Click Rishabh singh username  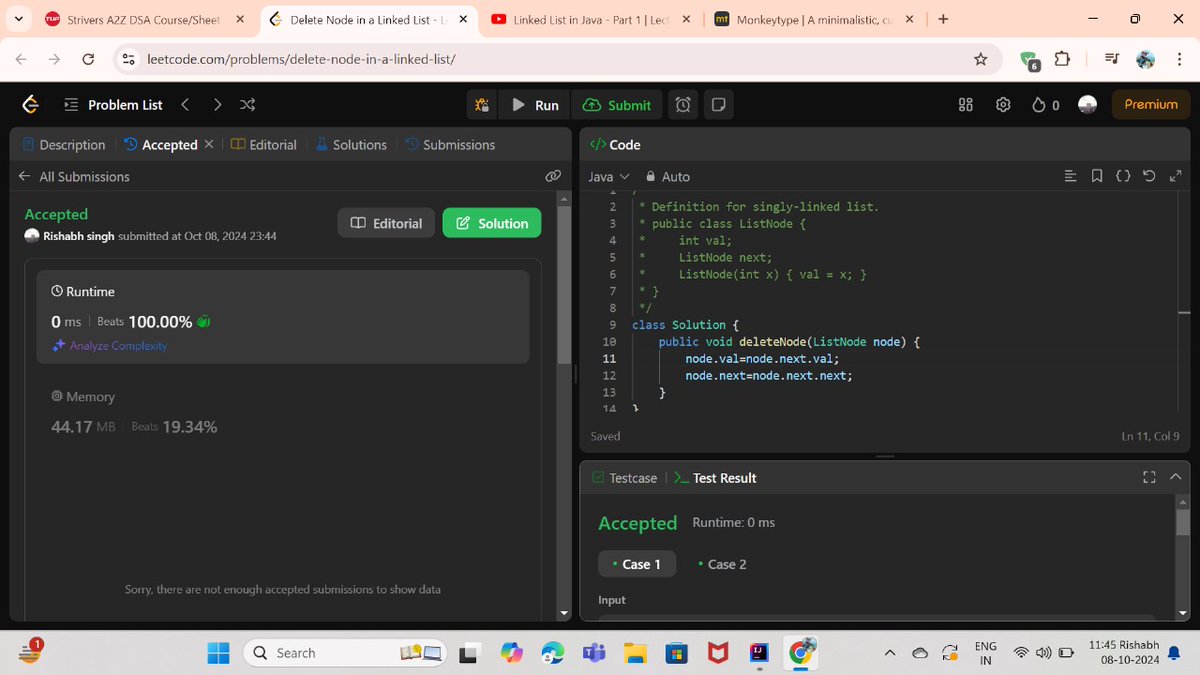[79, 236]
